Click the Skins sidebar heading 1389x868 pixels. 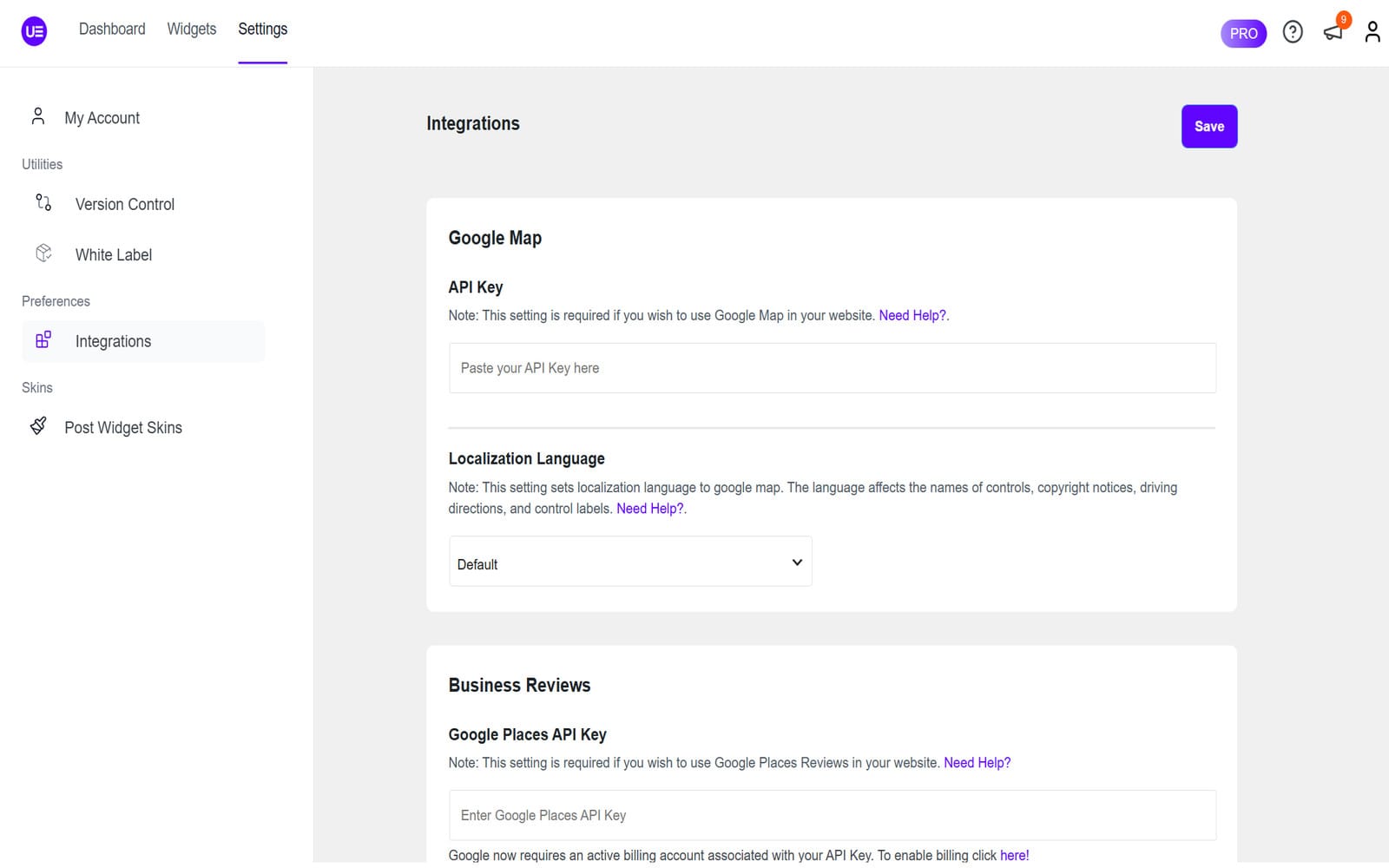point(37,387)
